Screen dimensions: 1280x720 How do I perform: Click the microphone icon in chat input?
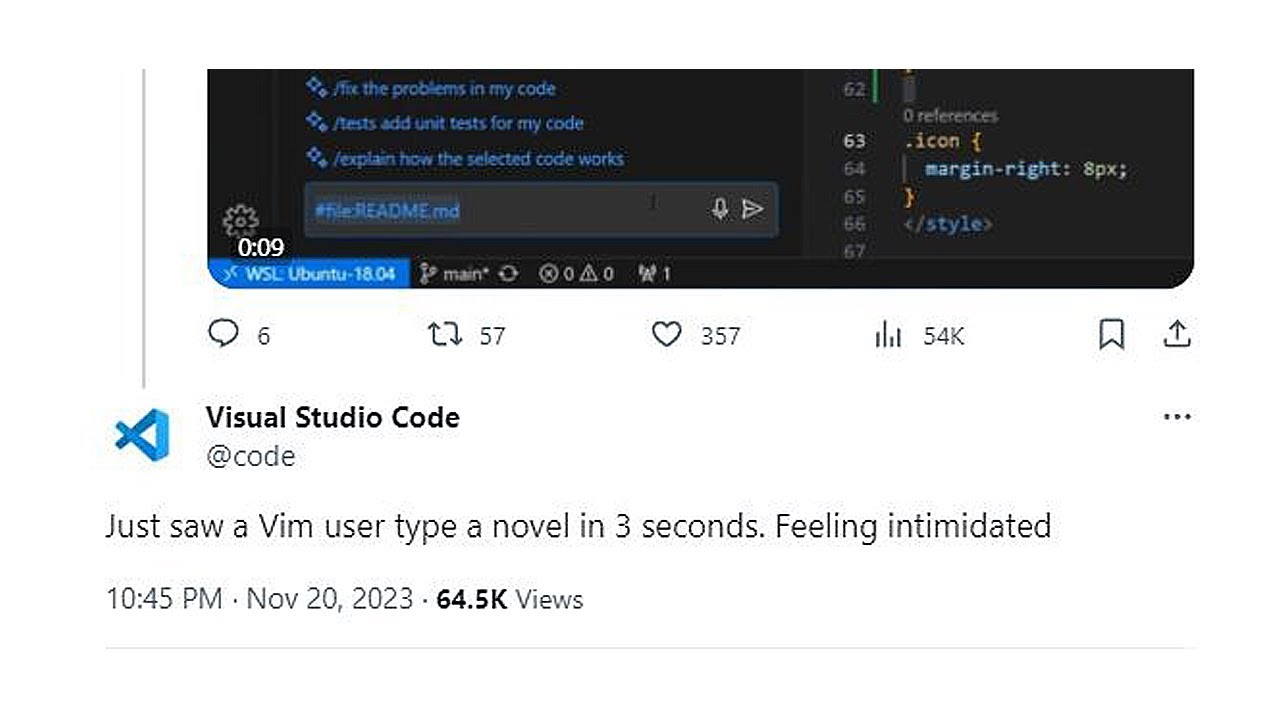(x=719, y=209)
